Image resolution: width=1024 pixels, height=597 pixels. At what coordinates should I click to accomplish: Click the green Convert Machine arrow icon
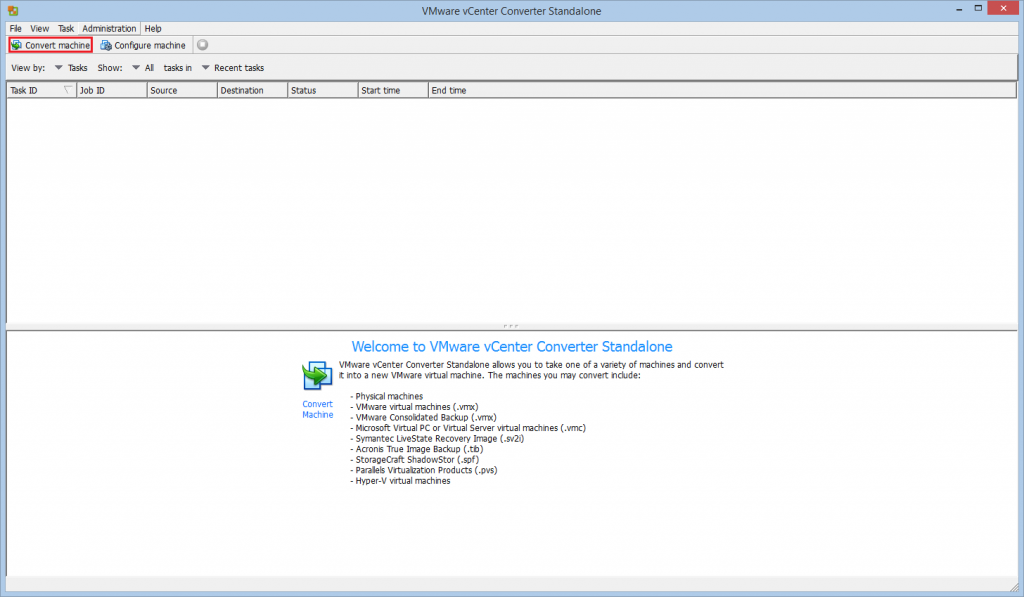[x=317, y=374]
